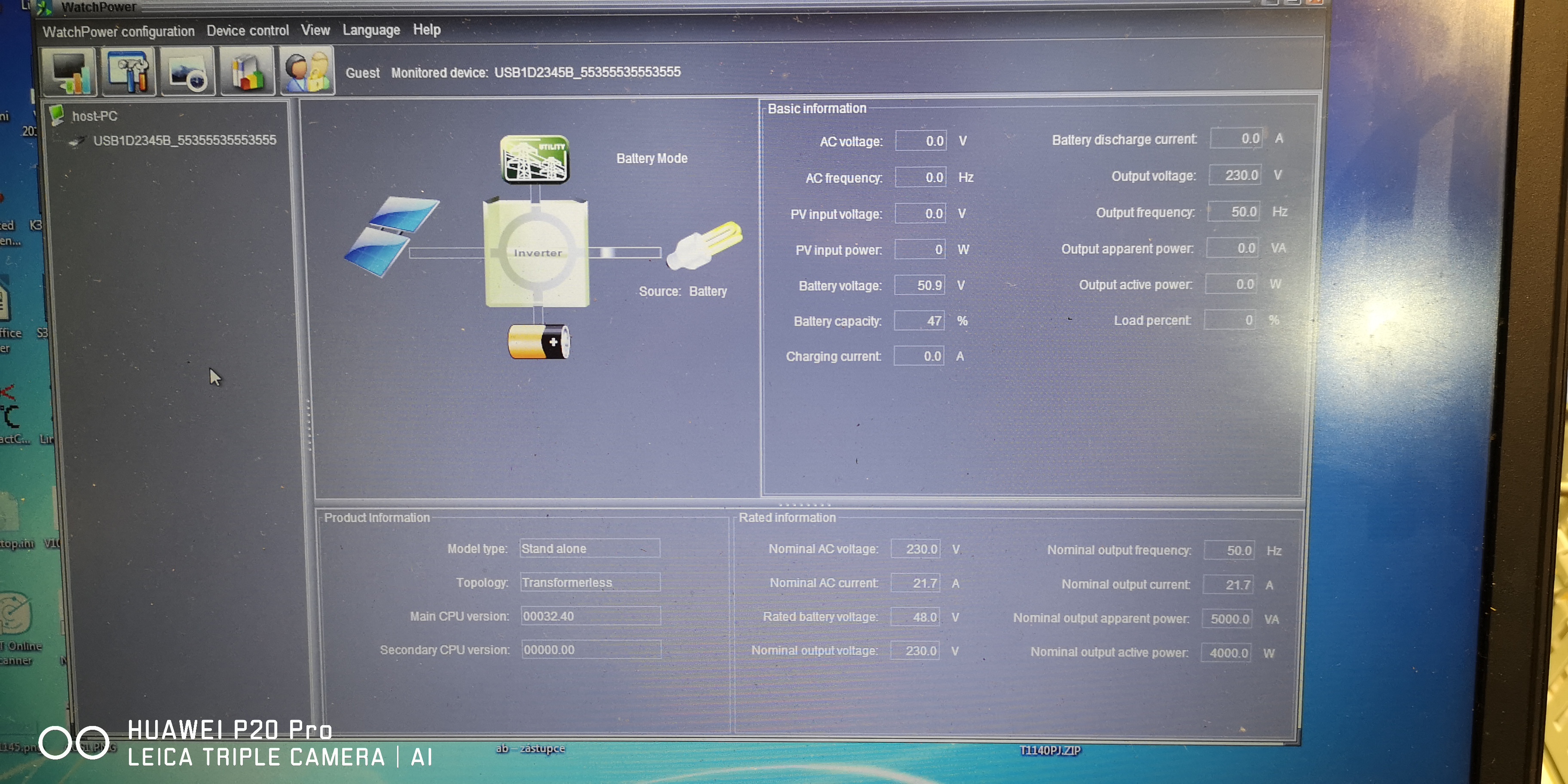The height and width of the screenshot is (784, 1568).
Task: Open the Help menu
Action: 426,29
